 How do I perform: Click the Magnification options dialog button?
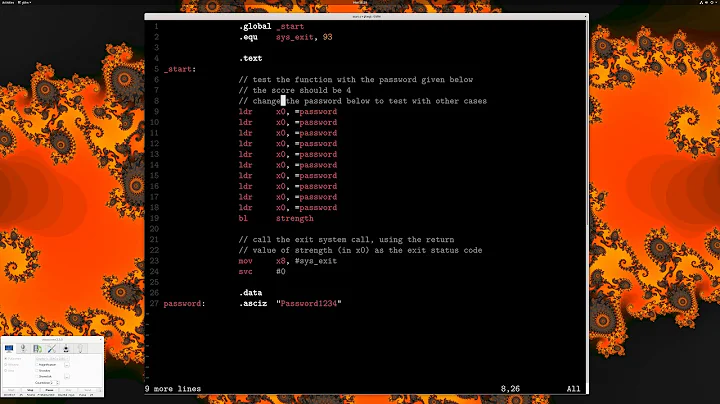point(67,365)
